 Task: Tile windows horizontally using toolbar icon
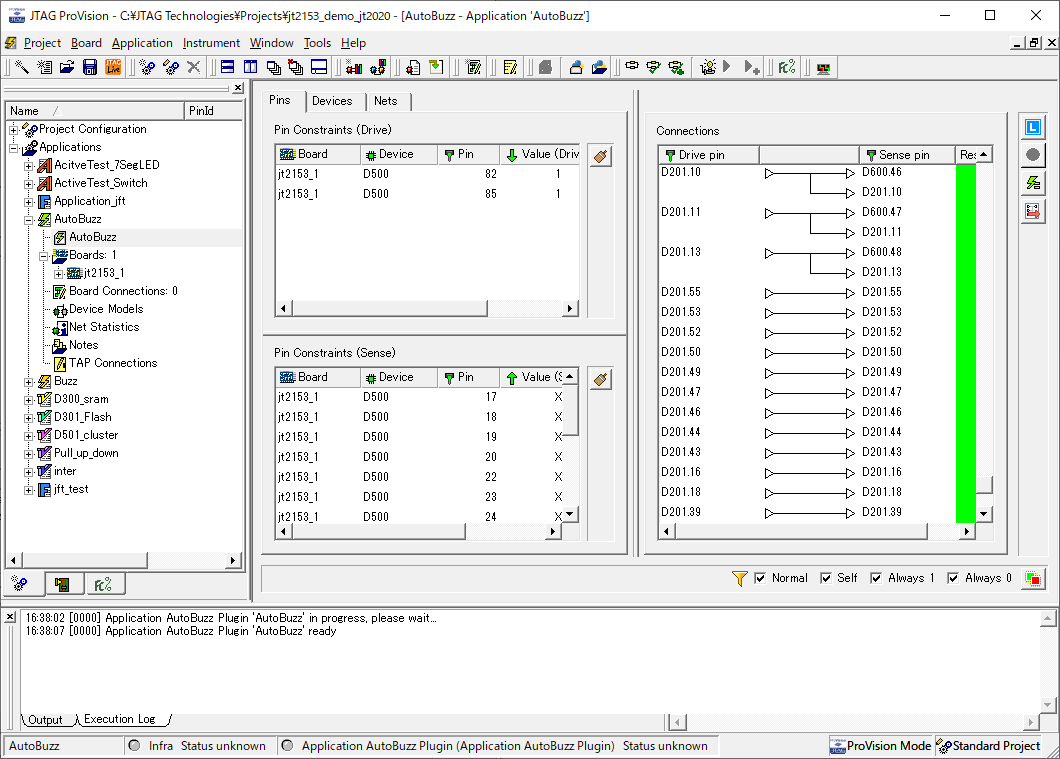point(228,67)
